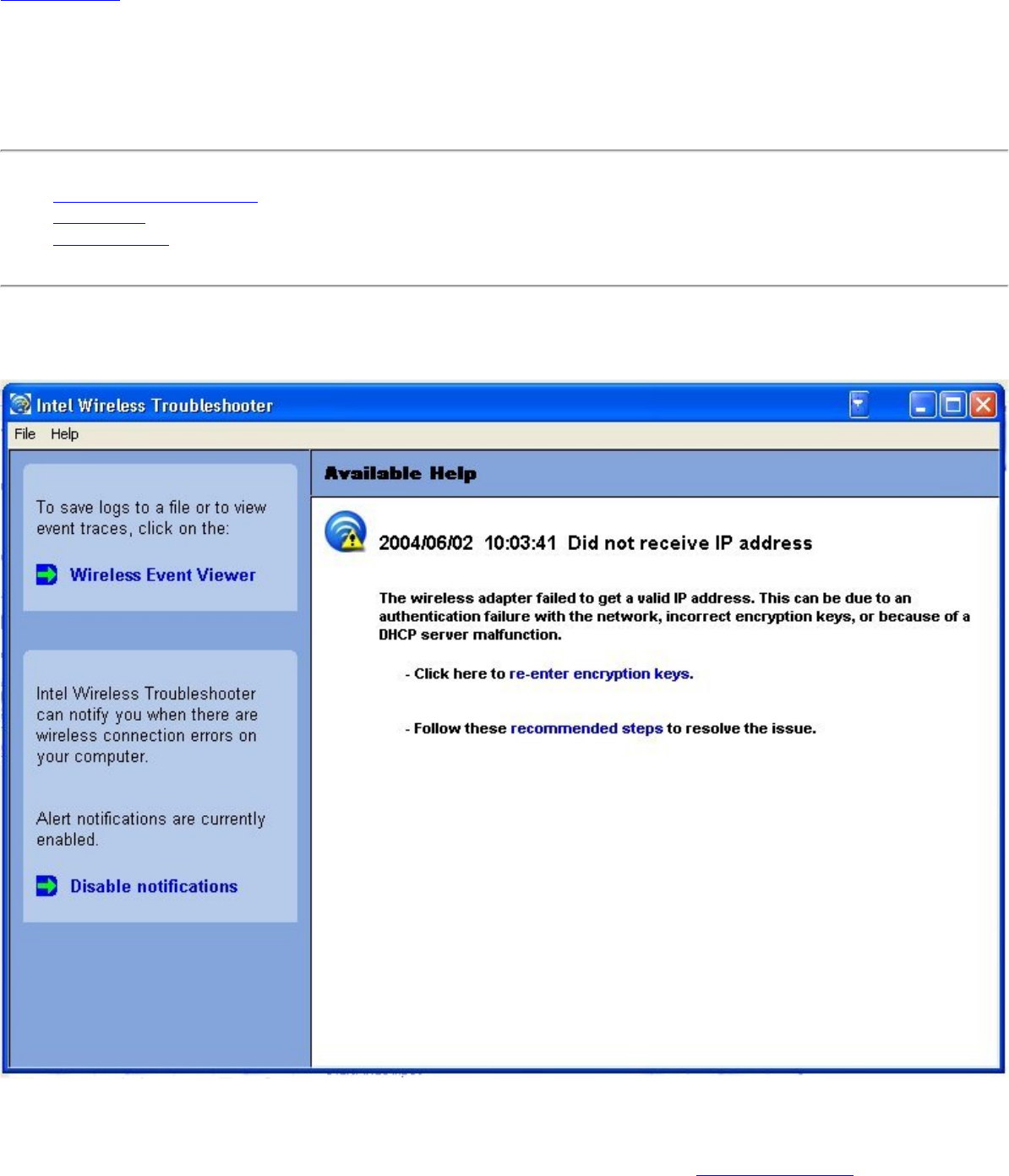This screenshot has width=1009, height=1176.
Task: Select the 'Did not receive IP address' entry
Action: [690, 542]
